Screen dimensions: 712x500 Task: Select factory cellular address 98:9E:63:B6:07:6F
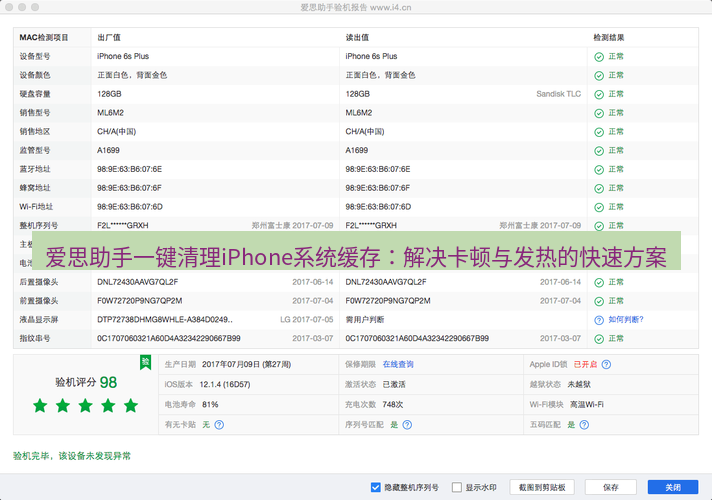click(x=129, y=188)
